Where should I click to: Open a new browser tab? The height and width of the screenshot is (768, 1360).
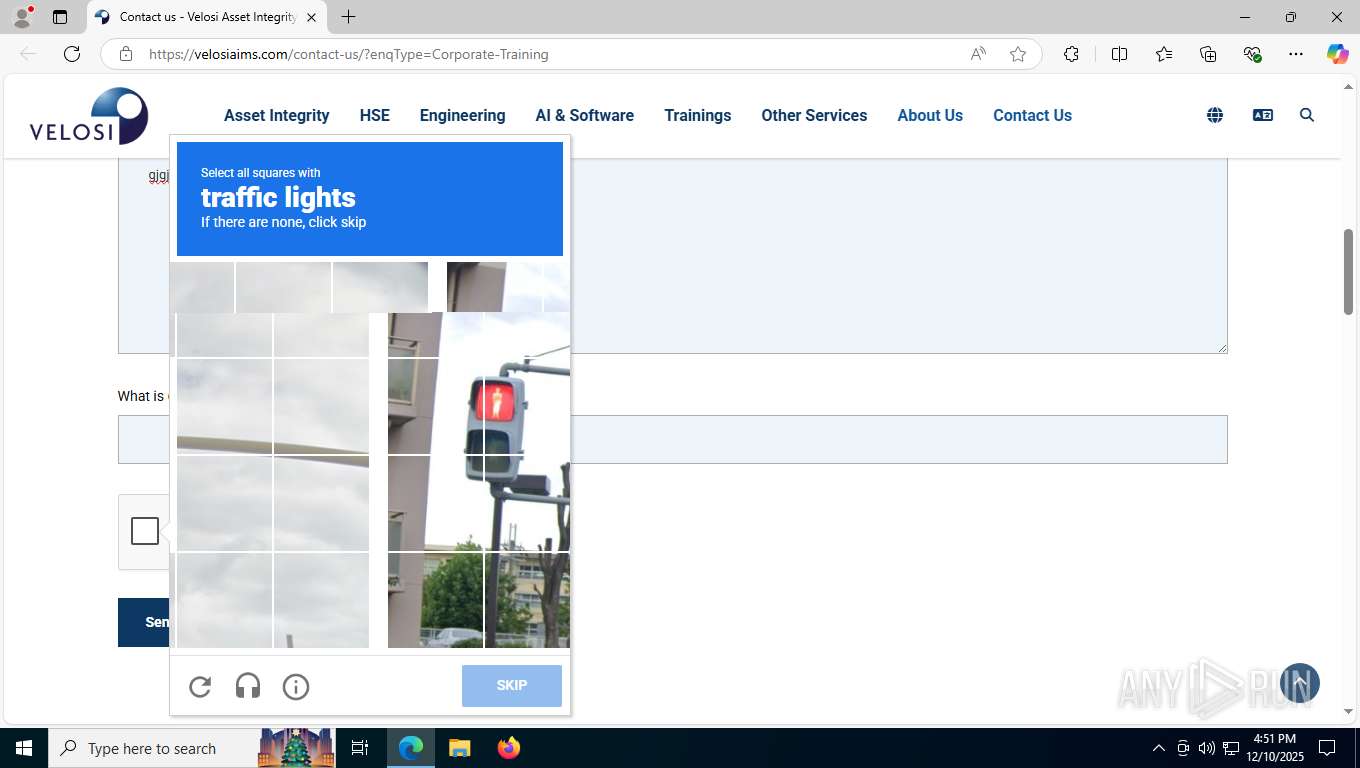348,17
